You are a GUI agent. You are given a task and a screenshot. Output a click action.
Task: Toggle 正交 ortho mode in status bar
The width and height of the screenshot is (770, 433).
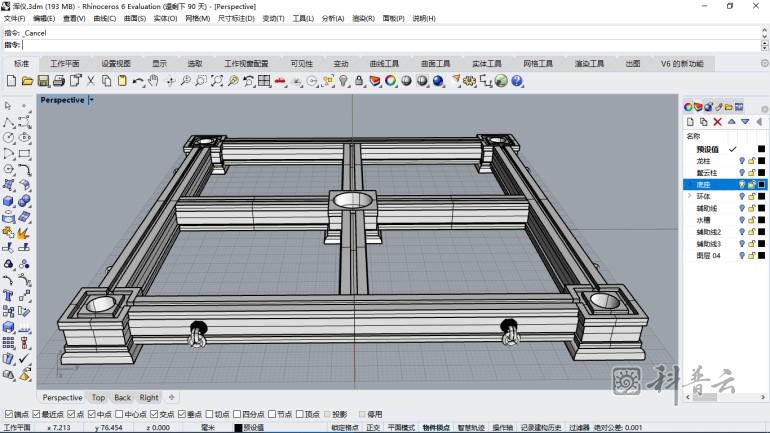[373, 428]
